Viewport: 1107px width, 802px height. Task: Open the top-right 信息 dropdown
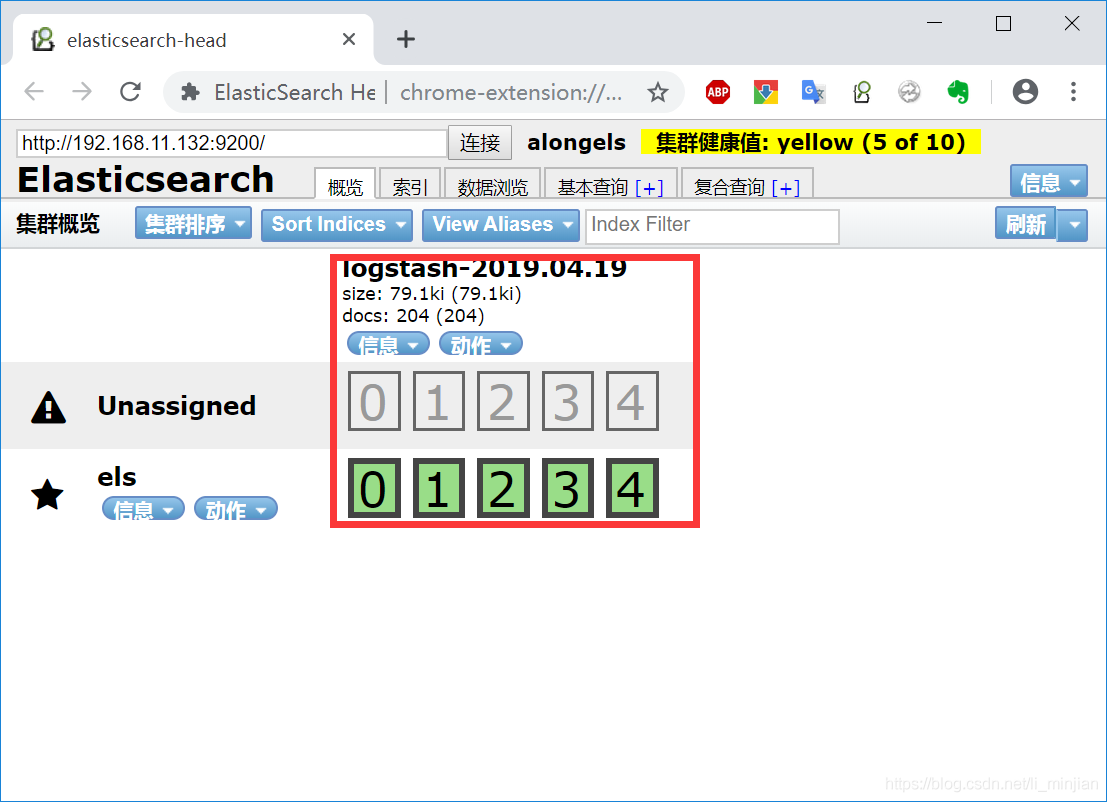pyautogui.click(x=1048, y=182)
